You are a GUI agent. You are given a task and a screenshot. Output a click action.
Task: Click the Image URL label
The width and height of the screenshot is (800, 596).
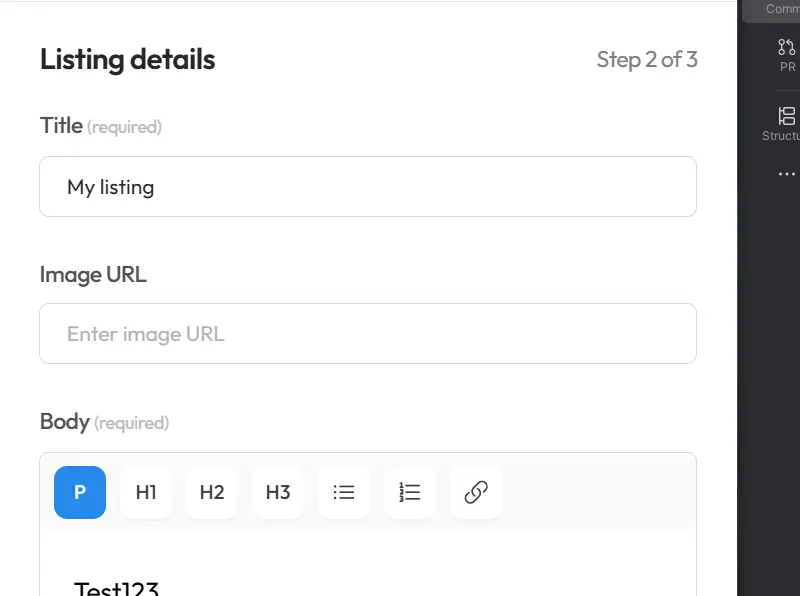pyautogui.click(x=93, y=273)
